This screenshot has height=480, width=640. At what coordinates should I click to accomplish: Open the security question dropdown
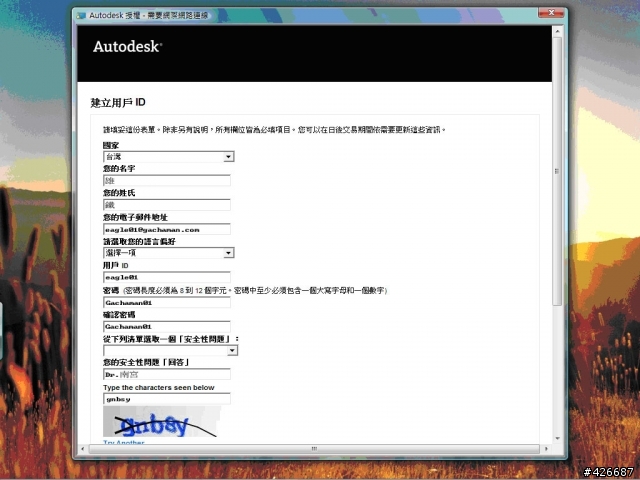170,350
